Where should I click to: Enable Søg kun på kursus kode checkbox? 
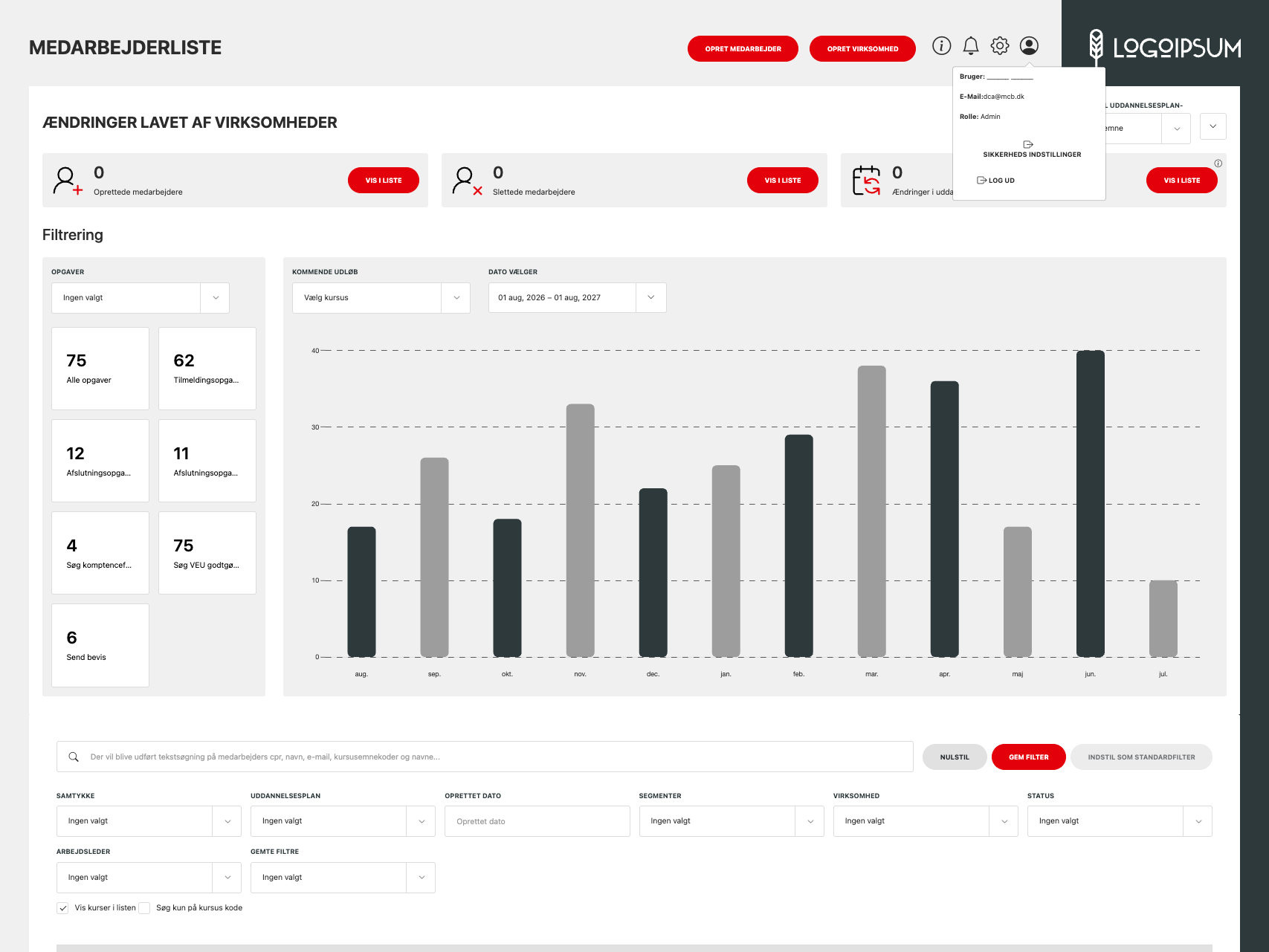point(144,908)
